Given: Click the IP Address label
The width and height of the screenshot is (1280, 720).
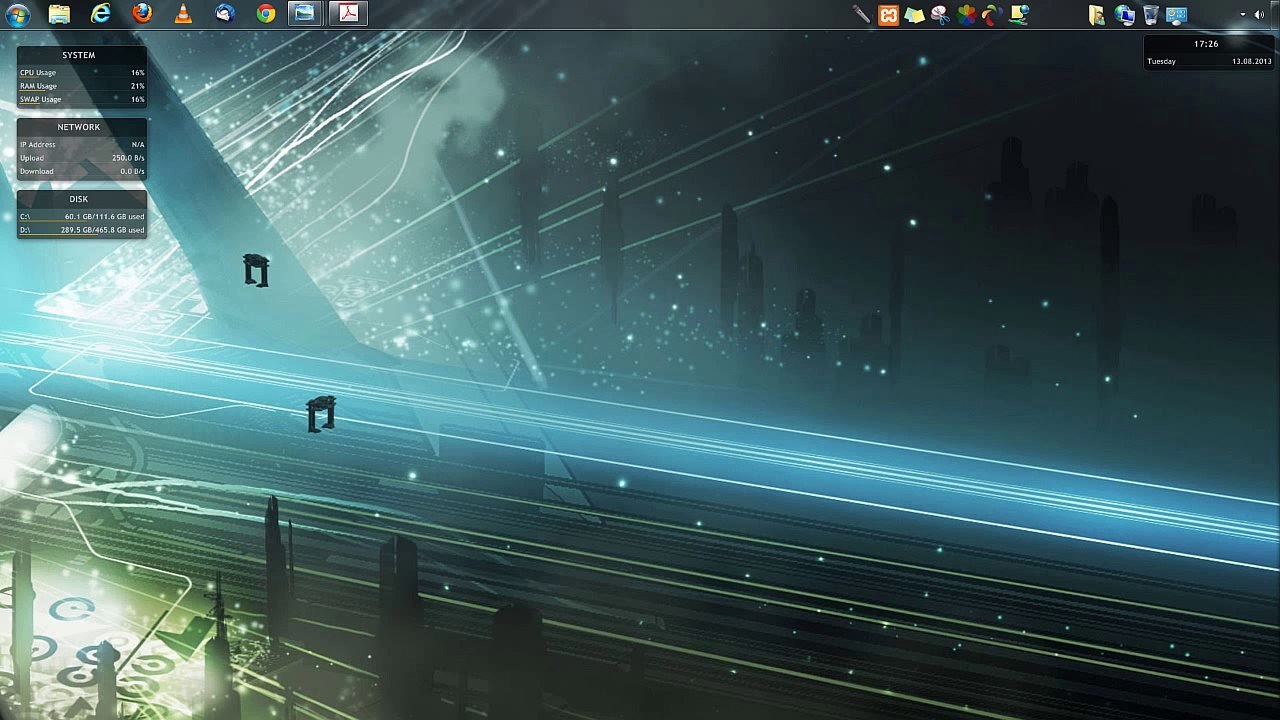Looking at the screenshot, I should click(x=38, y=144).
